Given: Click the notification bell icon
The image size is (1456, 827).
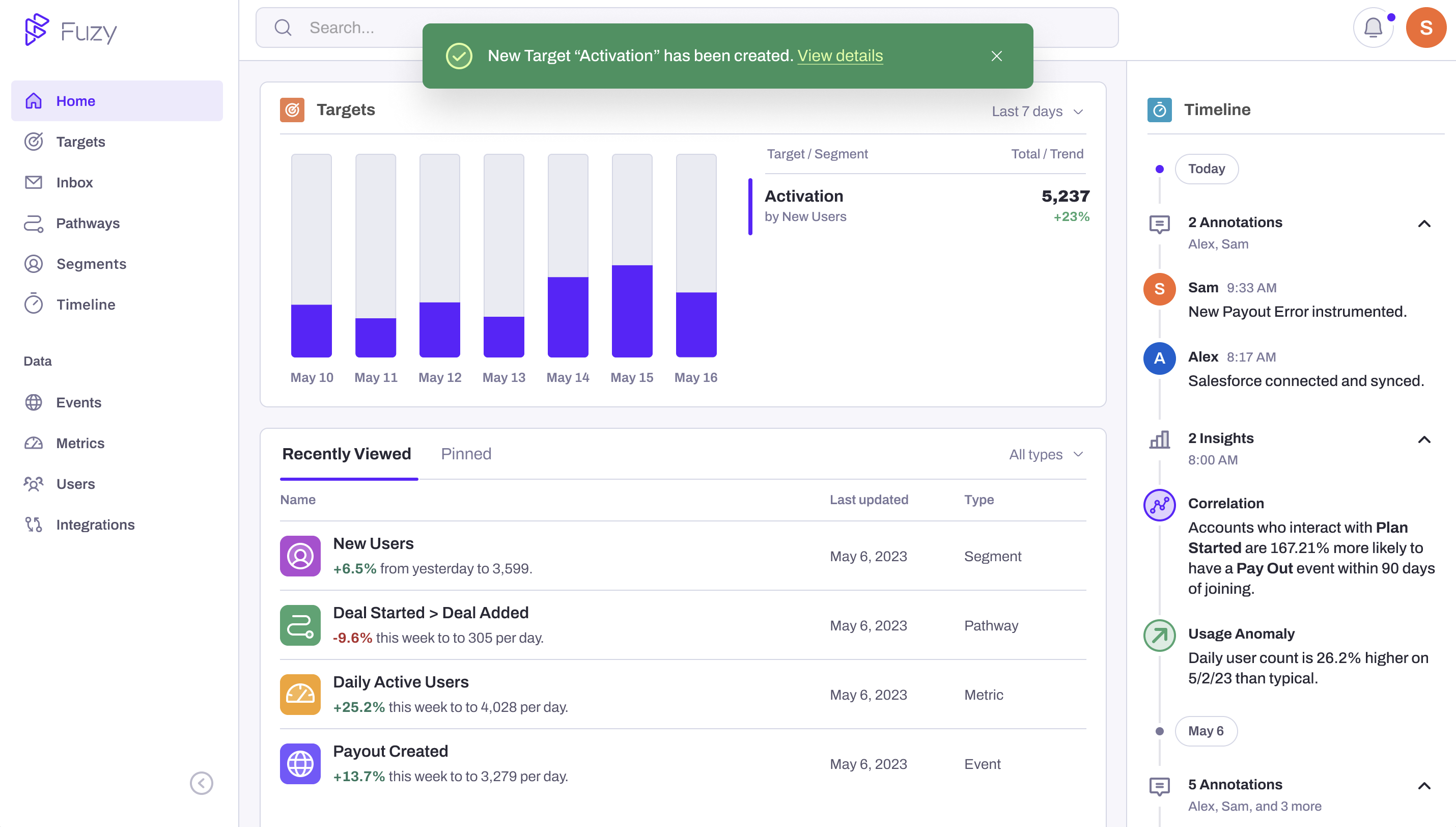Looking at the screenshot, I should point(1373,27).
